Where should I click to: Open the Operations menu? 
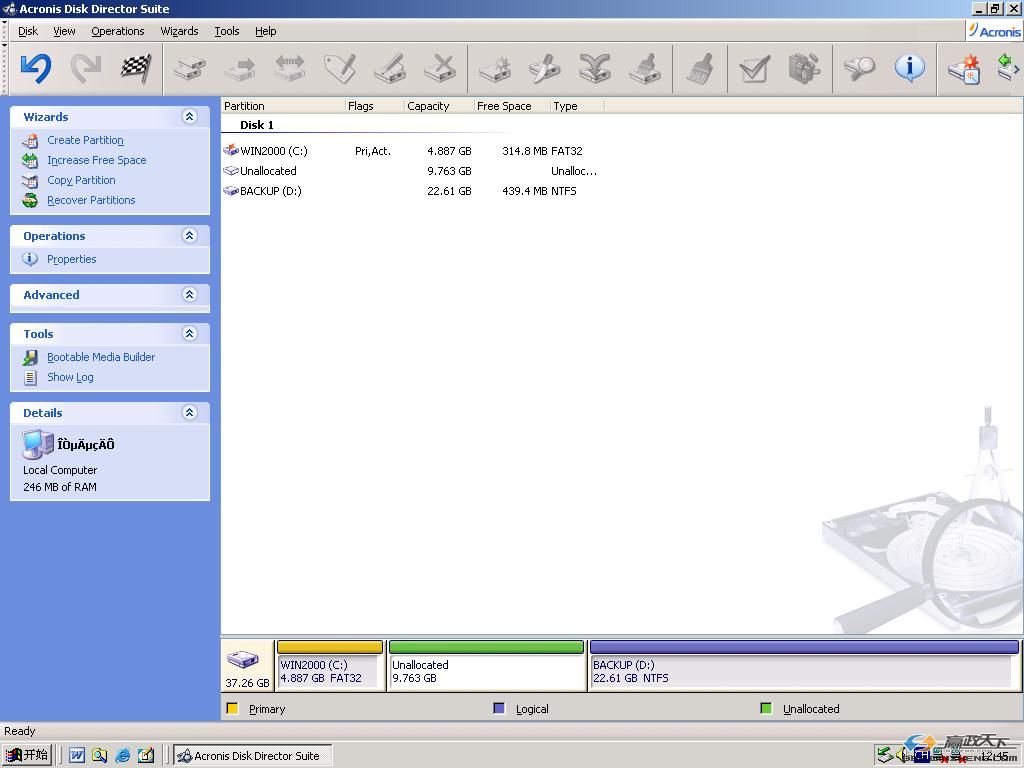[117, 31]
